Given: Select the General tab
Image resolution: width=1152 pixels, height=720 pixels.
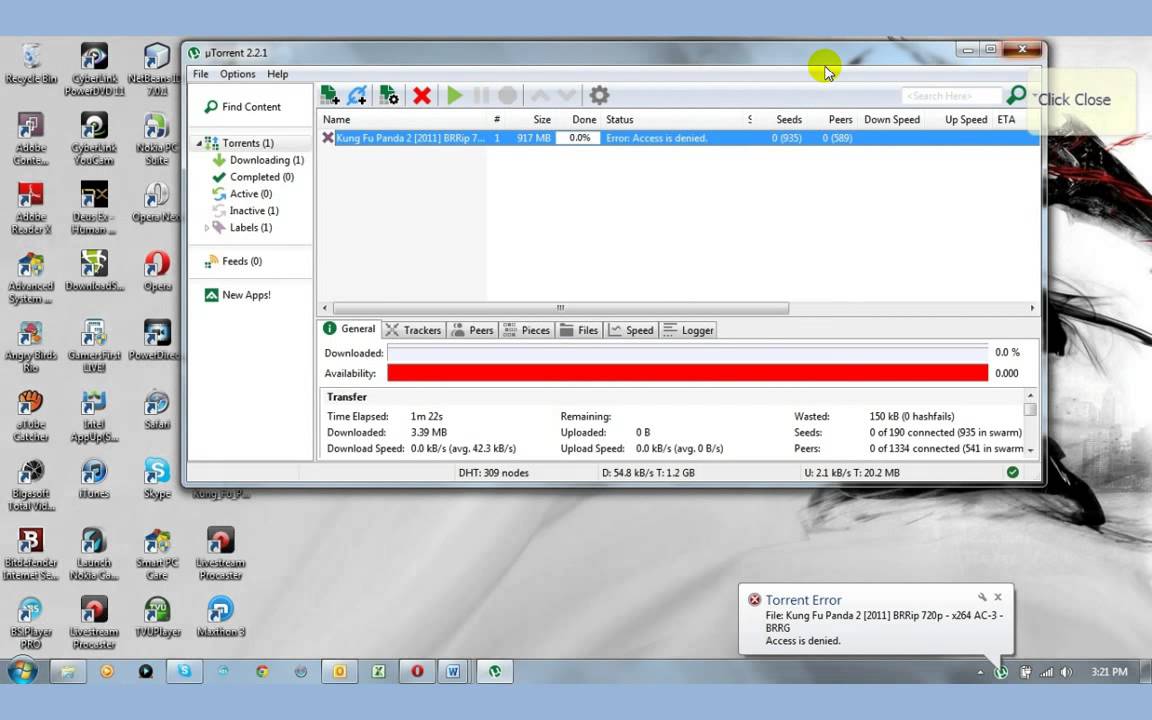Looking at the screenshot, I should [x=350, y=328].
